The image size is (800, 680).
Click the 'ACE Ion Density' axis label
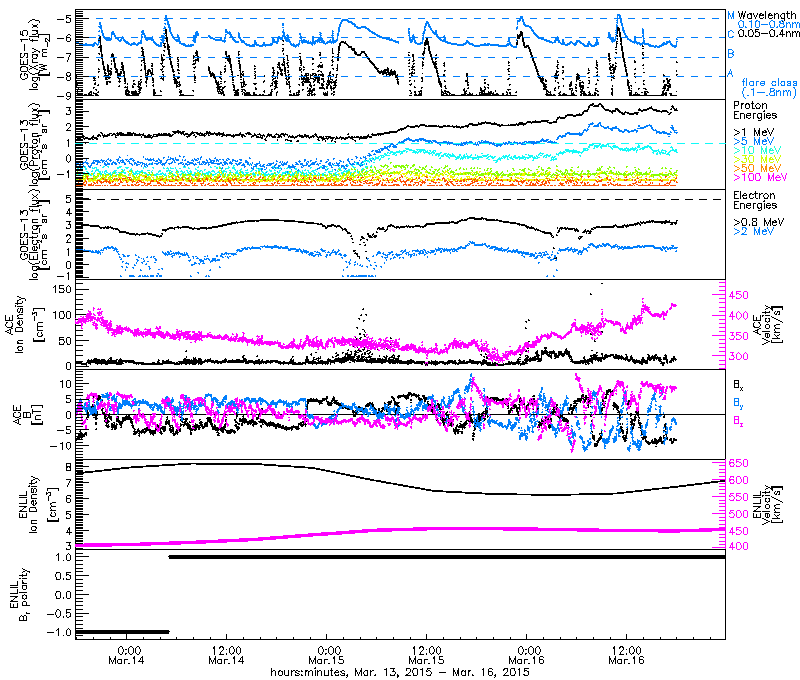[27, 324]
